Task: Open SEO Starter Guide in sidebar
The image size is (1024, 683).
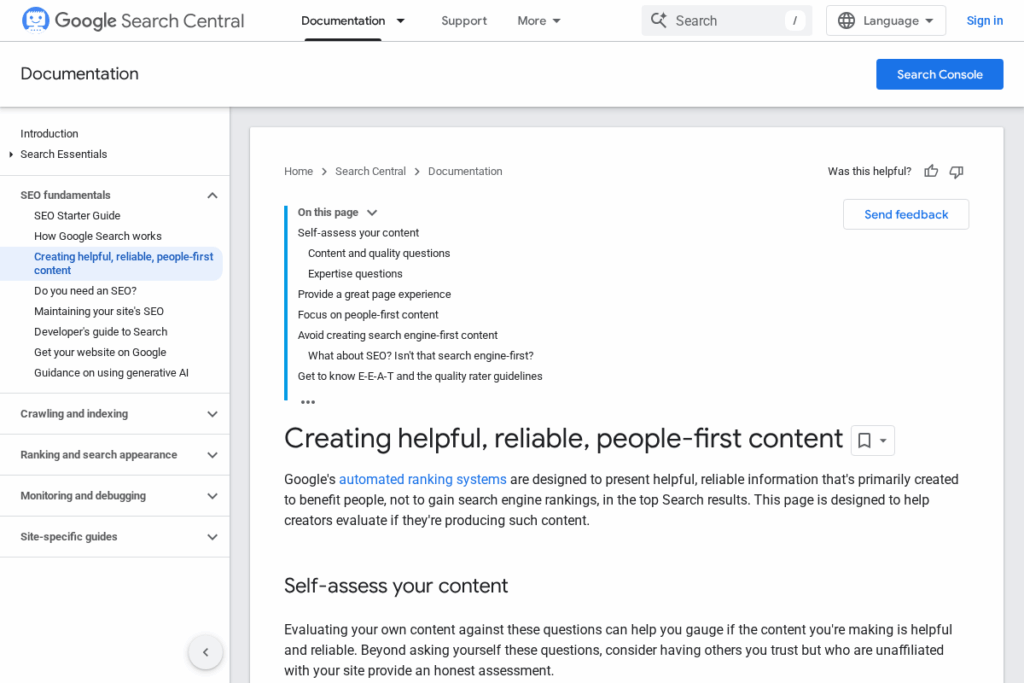Action: point(77,215)
